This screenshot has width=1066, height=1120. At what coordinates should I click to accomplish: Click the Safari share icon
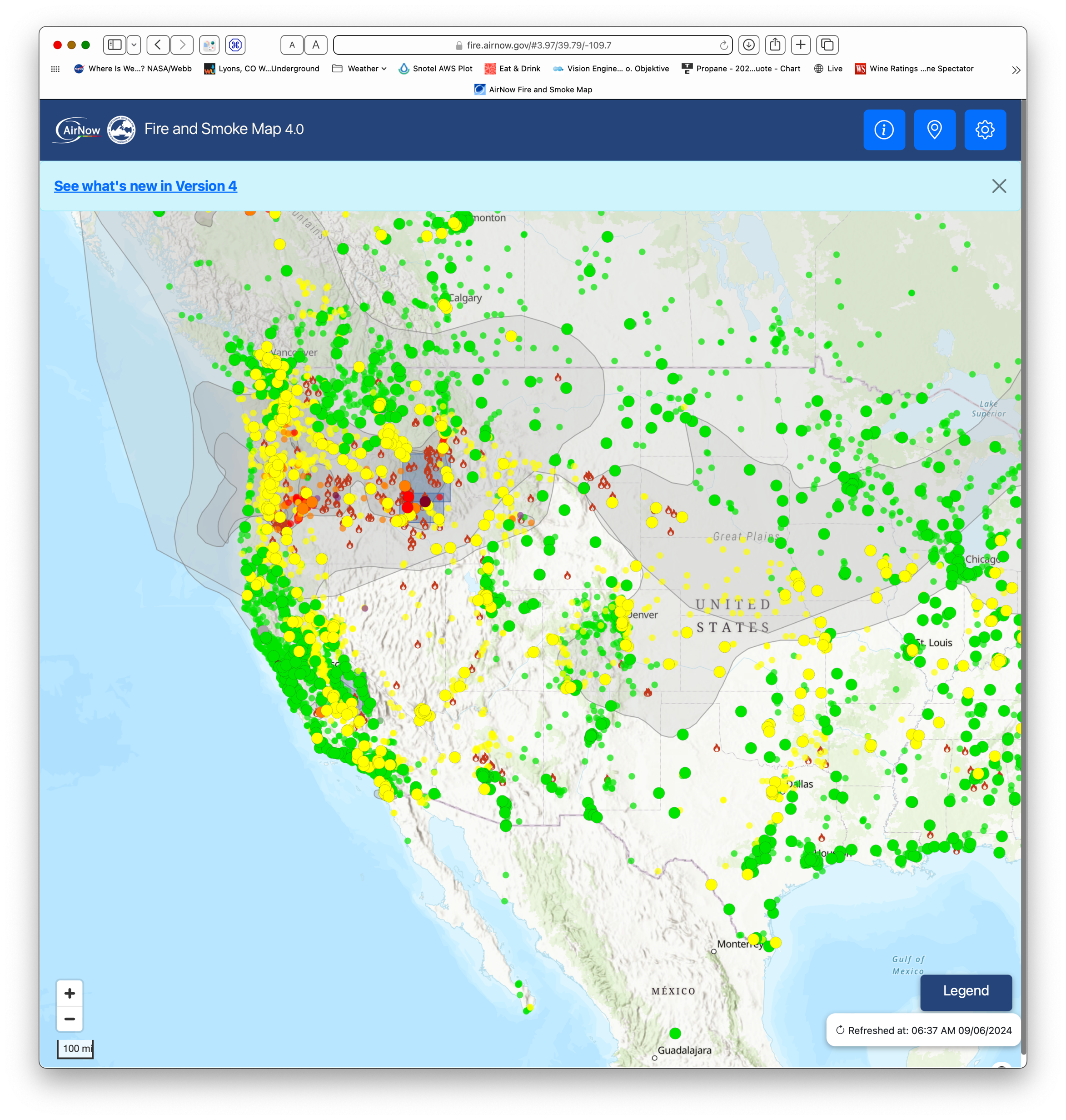point(774,45)
